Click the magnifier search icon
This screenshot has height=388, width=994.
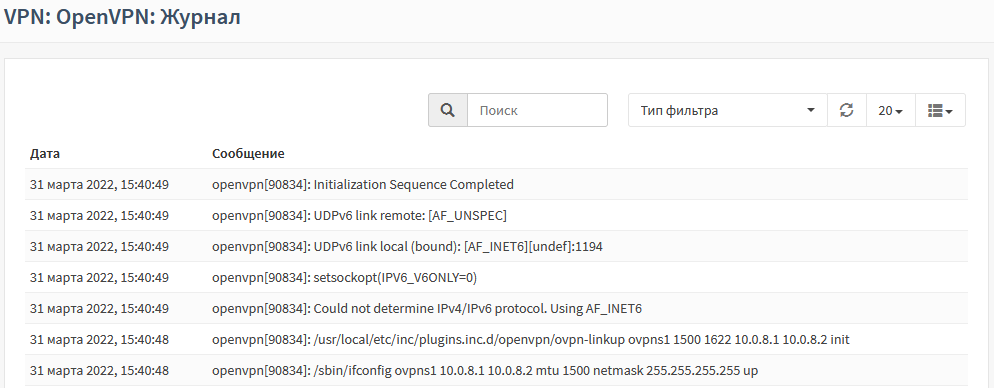click(448, 110)
